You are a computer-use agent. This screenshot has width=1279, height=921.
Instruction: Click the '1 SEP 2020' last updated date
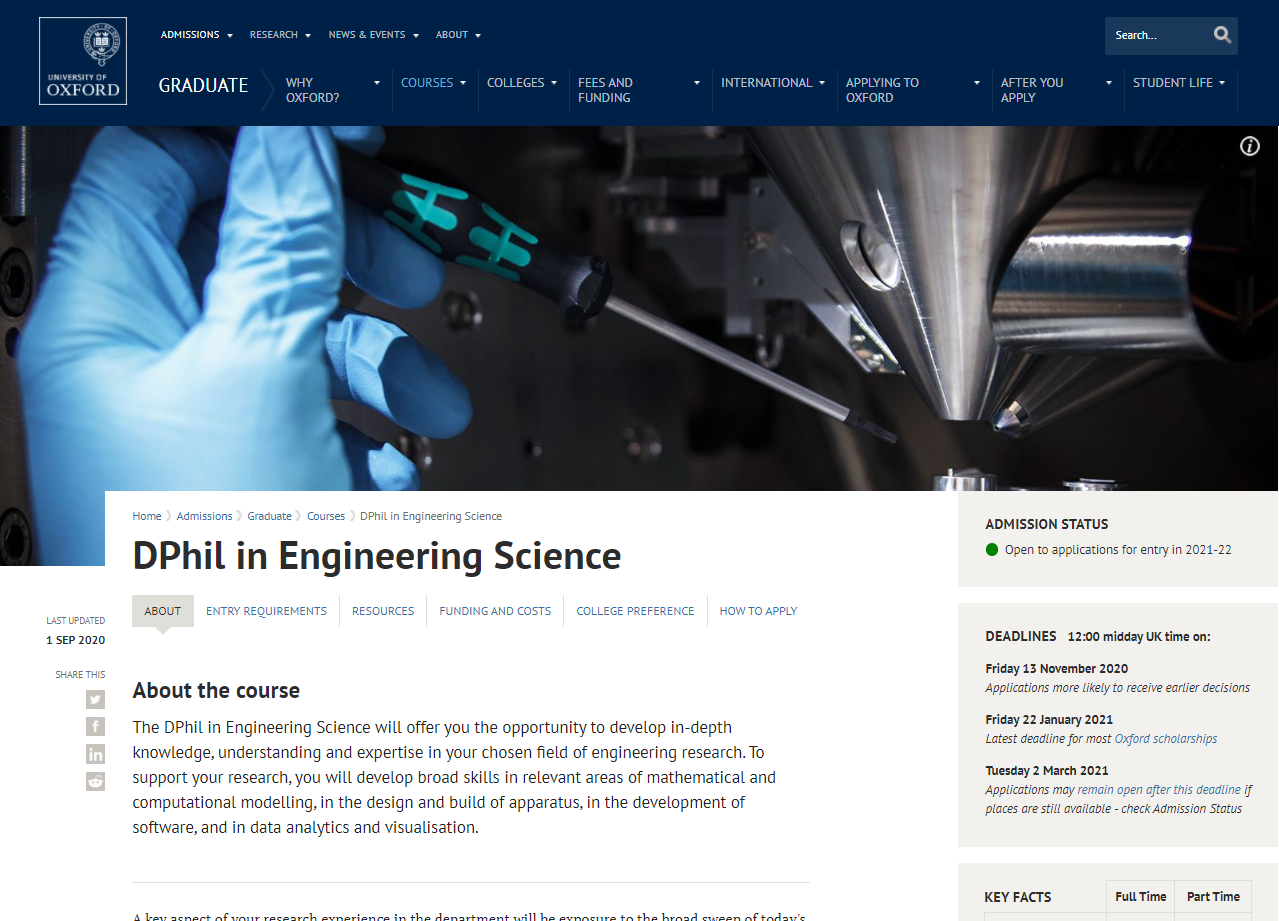(75, 641)
